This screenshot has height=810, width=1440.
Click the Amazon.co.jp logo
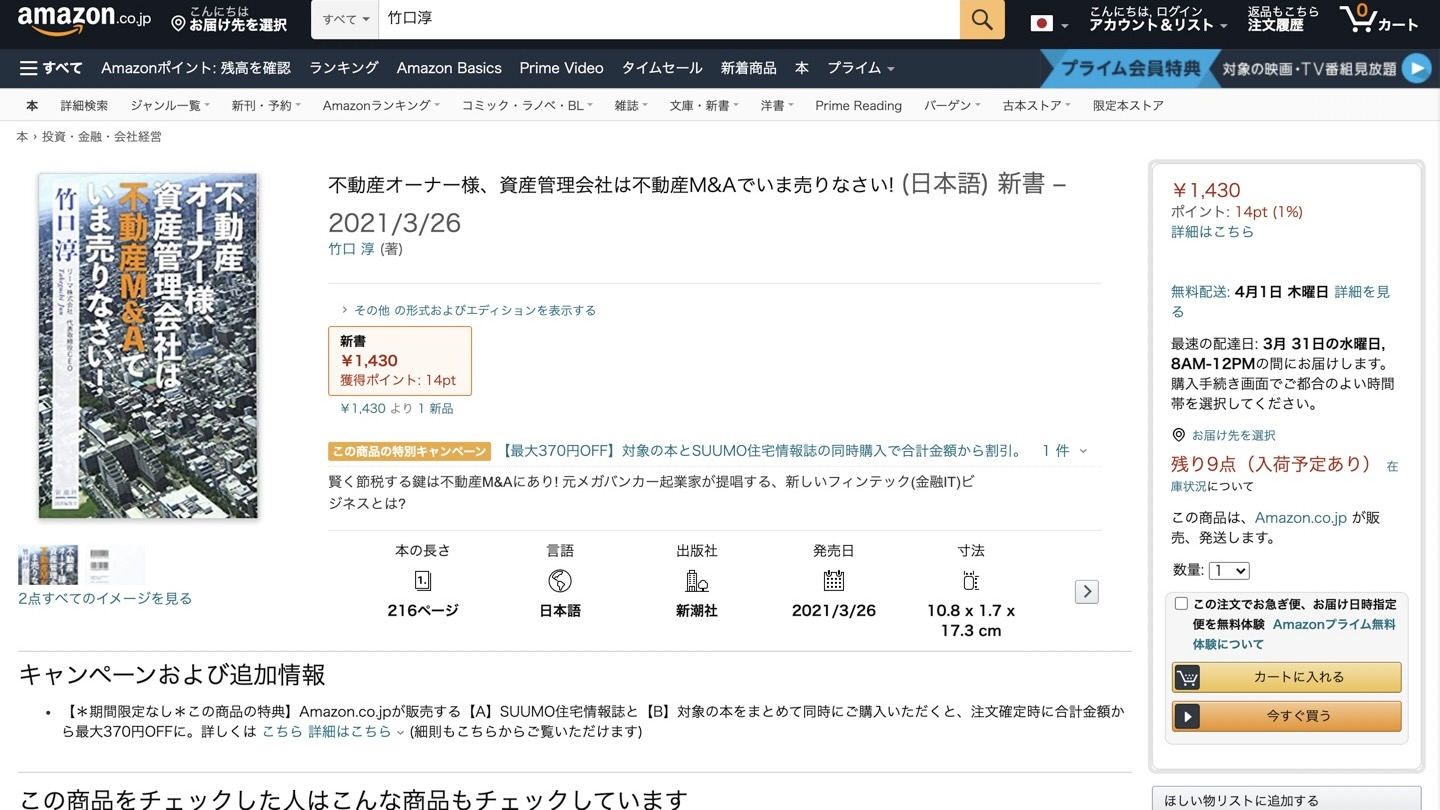pyautogui.click(x=83, y=20)
